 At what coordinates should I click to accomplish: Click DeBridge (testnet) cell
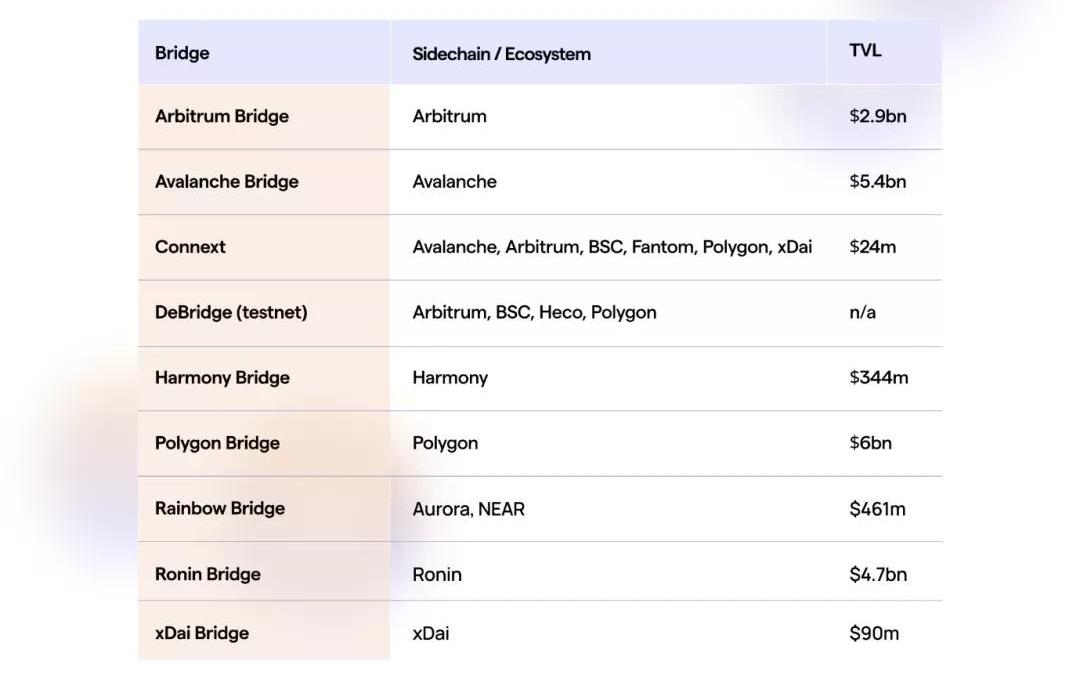[231, 313]
